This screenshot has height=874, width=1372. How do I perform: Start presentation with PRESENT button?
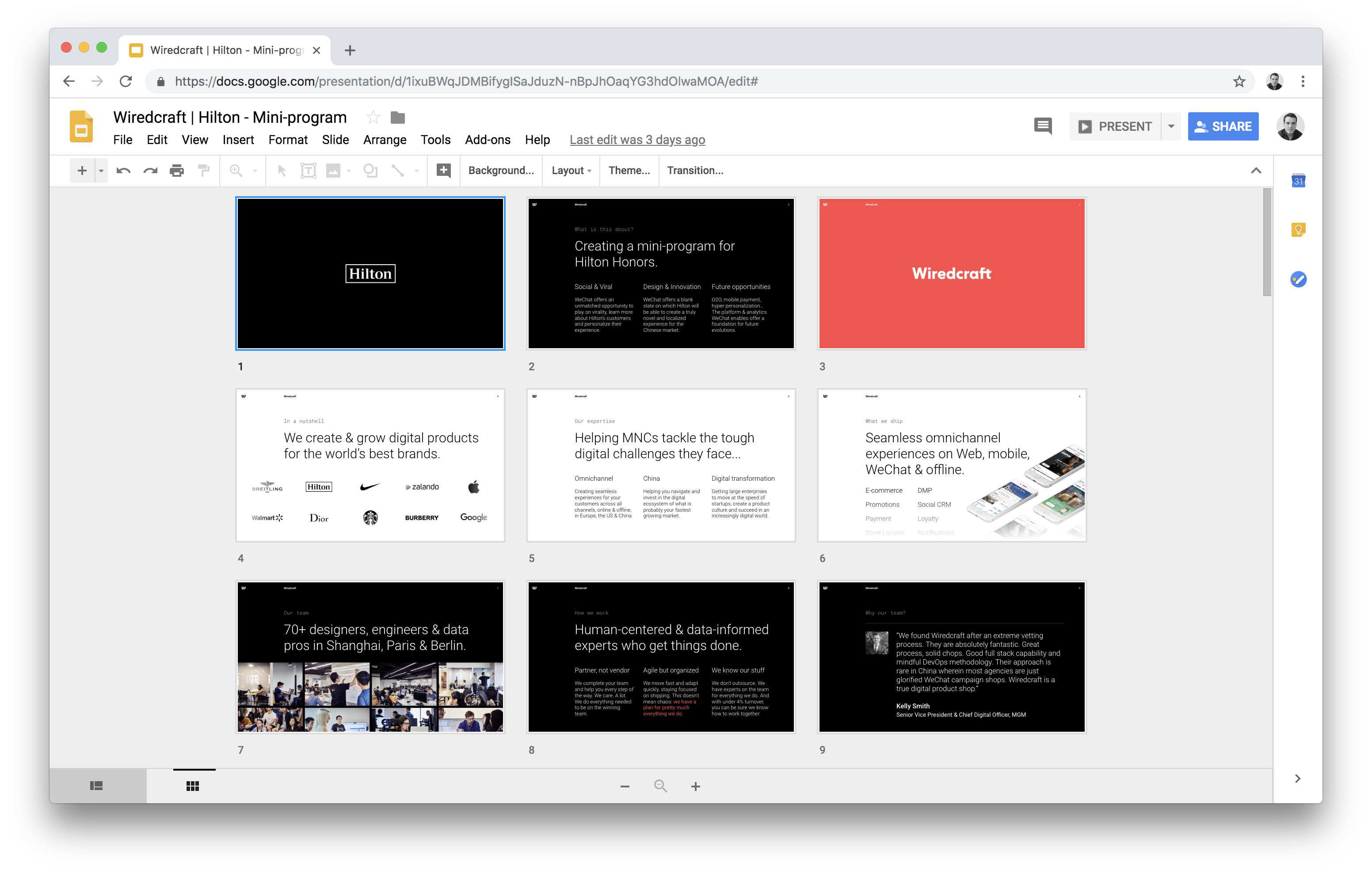(1115, 126)
